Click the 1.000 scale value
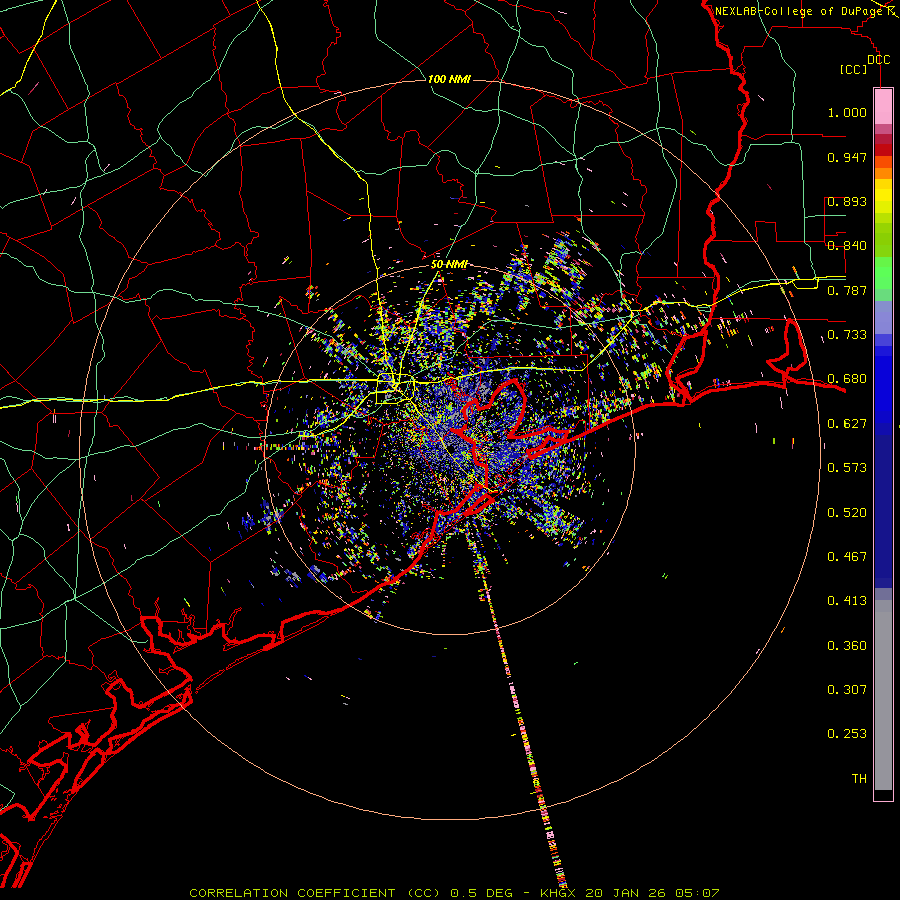Screen dimensions: 900x900 coord(847,112)
